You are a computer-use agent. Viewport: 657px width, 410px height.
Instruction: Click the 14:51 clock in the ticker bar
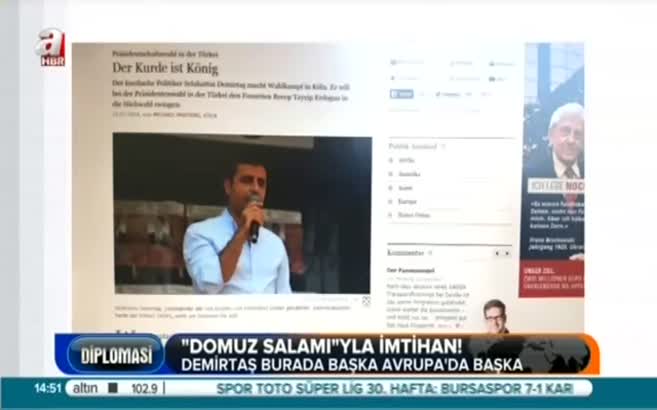coord(48,388)
